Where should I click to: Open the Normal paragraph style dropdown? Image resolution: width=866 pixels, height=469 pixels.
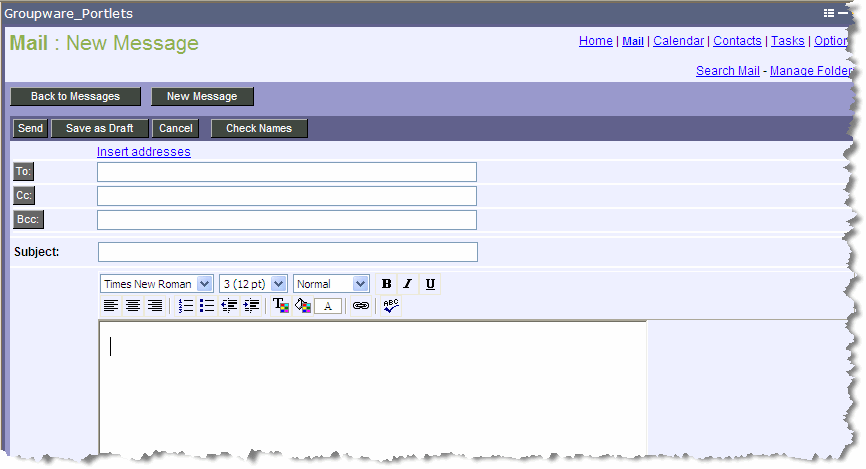331,284
